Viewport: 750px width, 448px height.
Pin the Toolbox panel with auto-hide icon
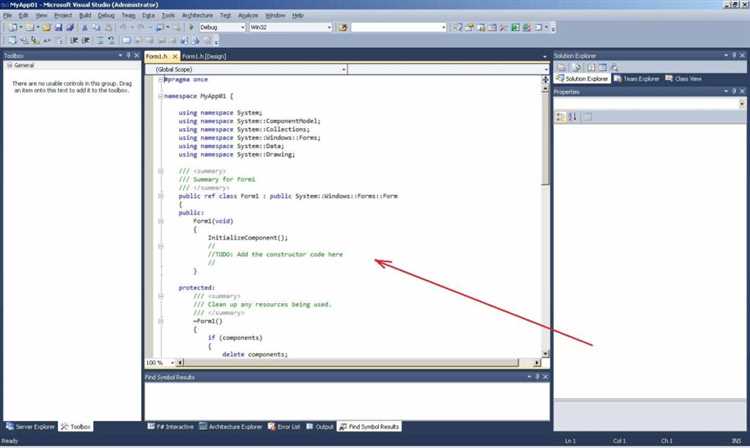point(128,55)
